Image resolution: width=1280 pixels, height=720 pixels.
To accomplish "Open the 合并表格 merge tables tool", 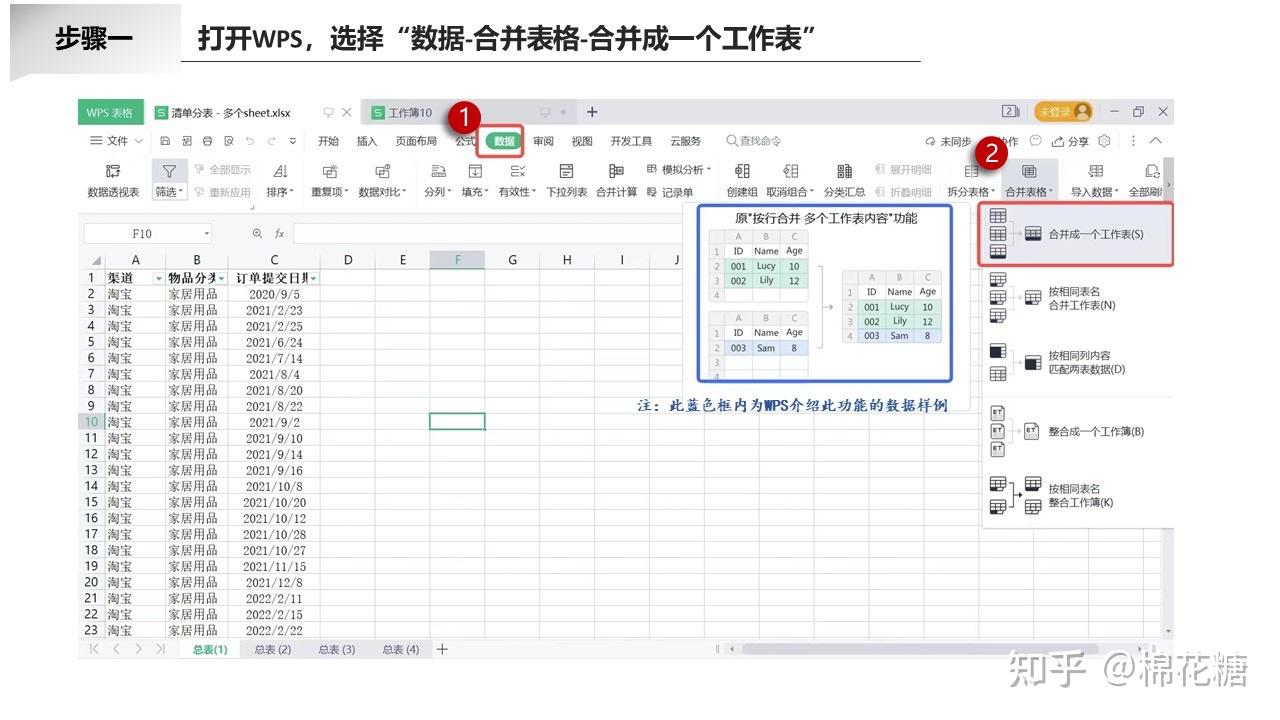I will click(x=1029, y=180).
